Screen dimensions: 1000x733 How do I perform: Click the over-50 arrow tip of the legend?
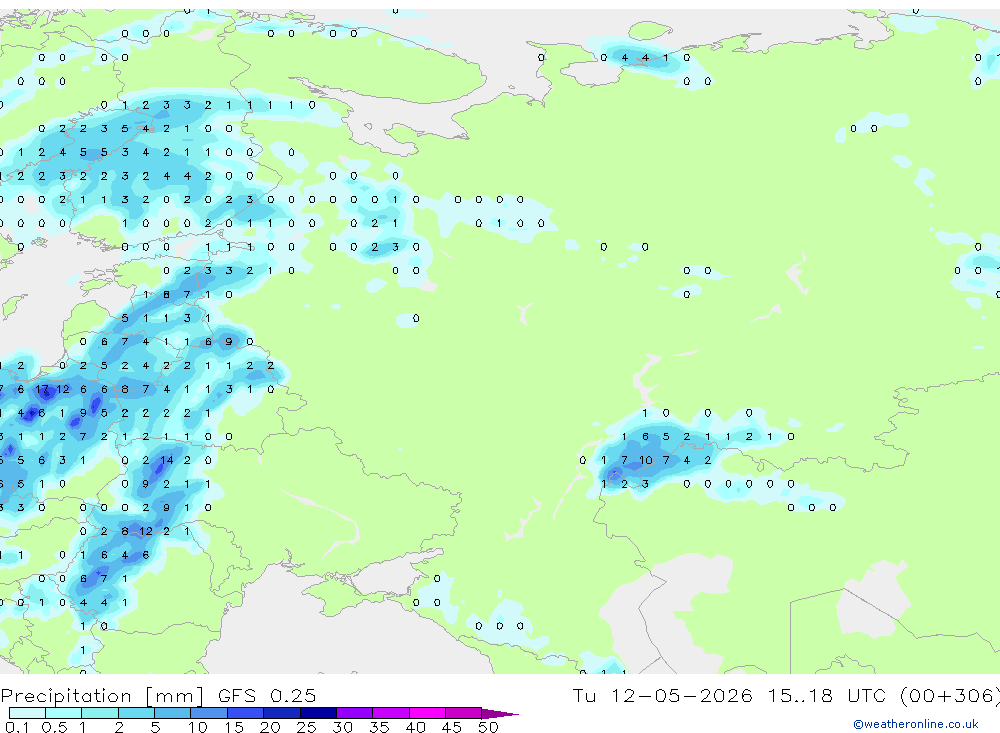pyautogui.click(x=501, y=713)
